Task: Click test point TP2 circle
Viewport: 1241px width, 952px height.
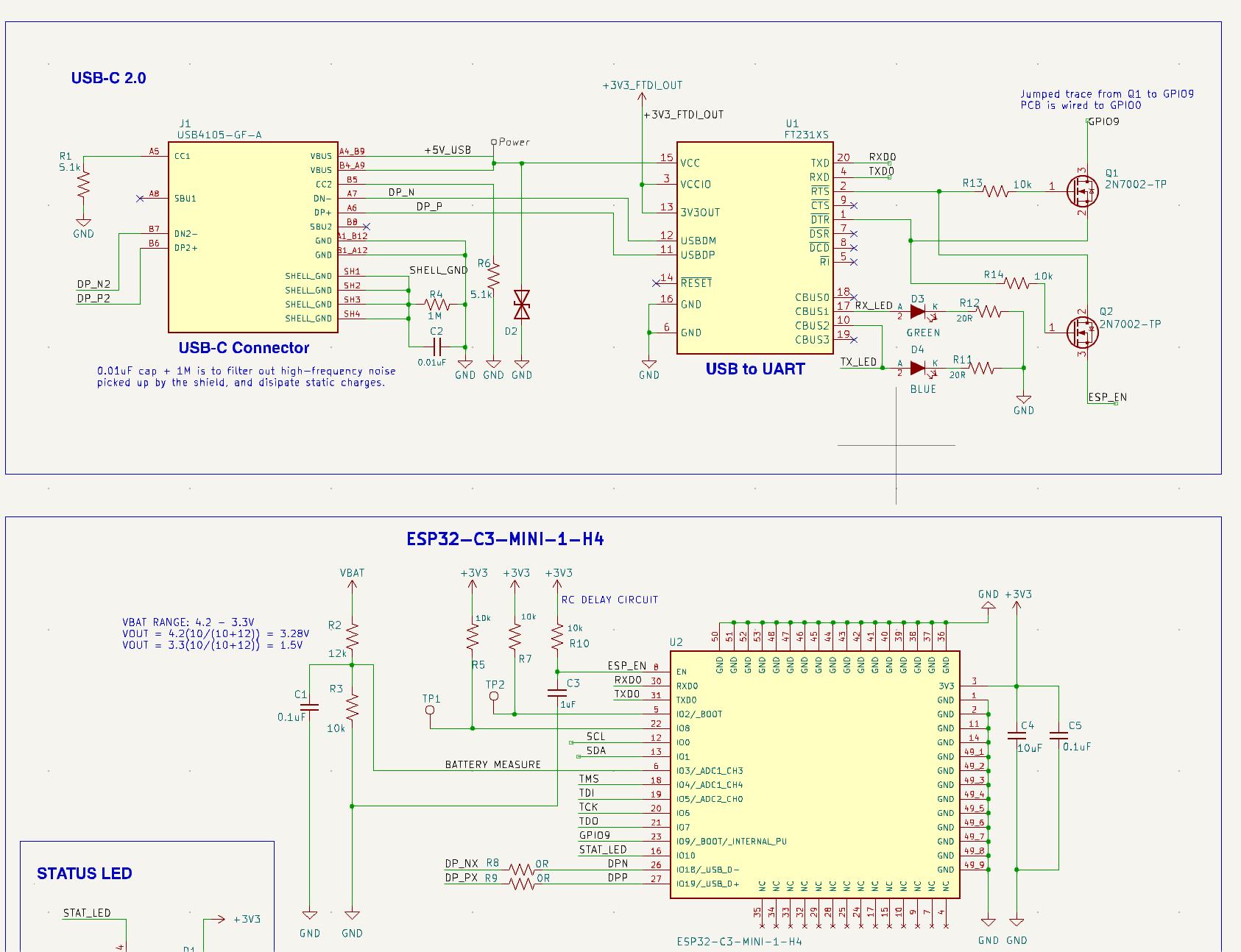Action: point(494,696)
